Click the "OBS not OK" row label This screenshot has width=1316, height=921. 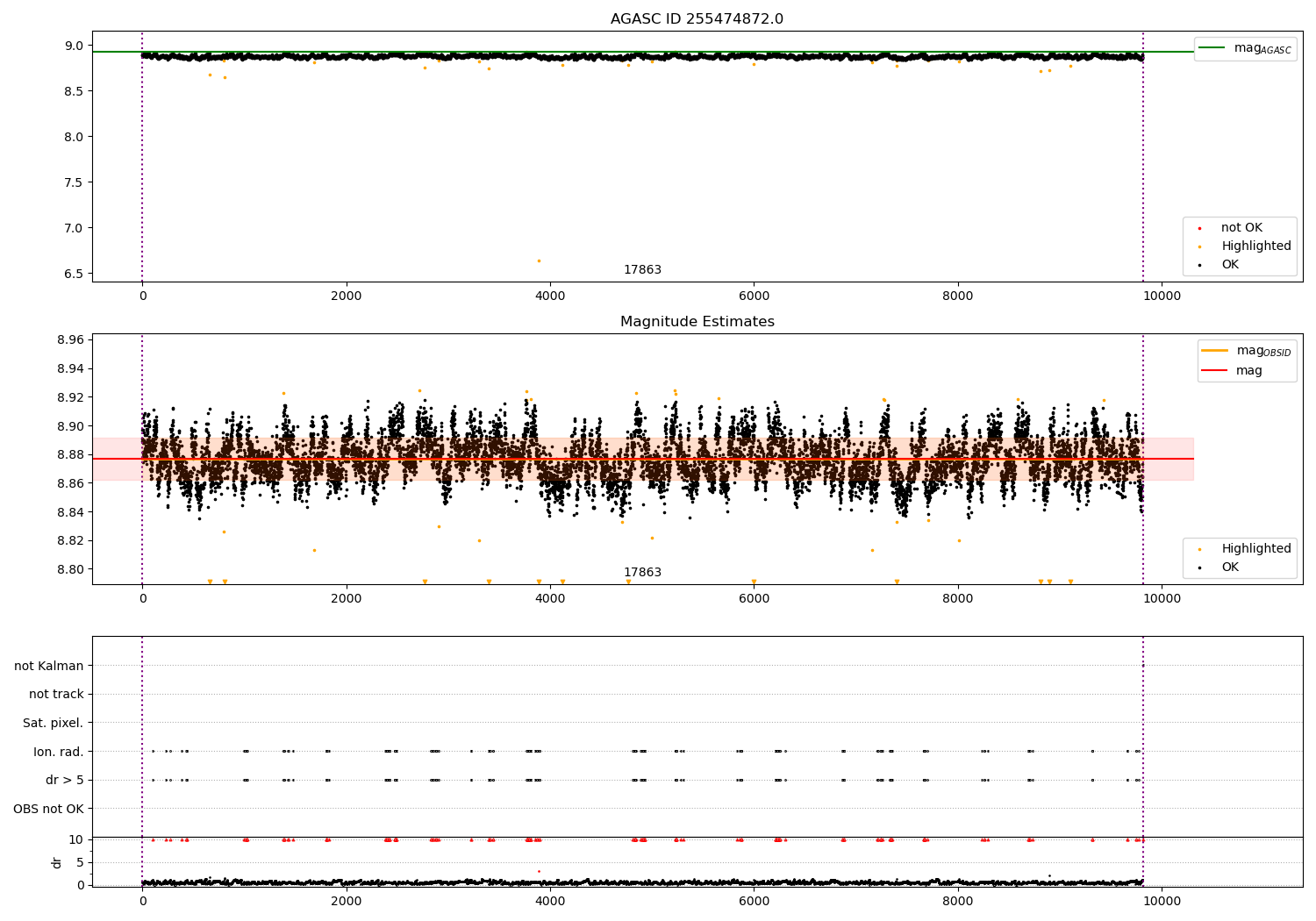(48, 809)
